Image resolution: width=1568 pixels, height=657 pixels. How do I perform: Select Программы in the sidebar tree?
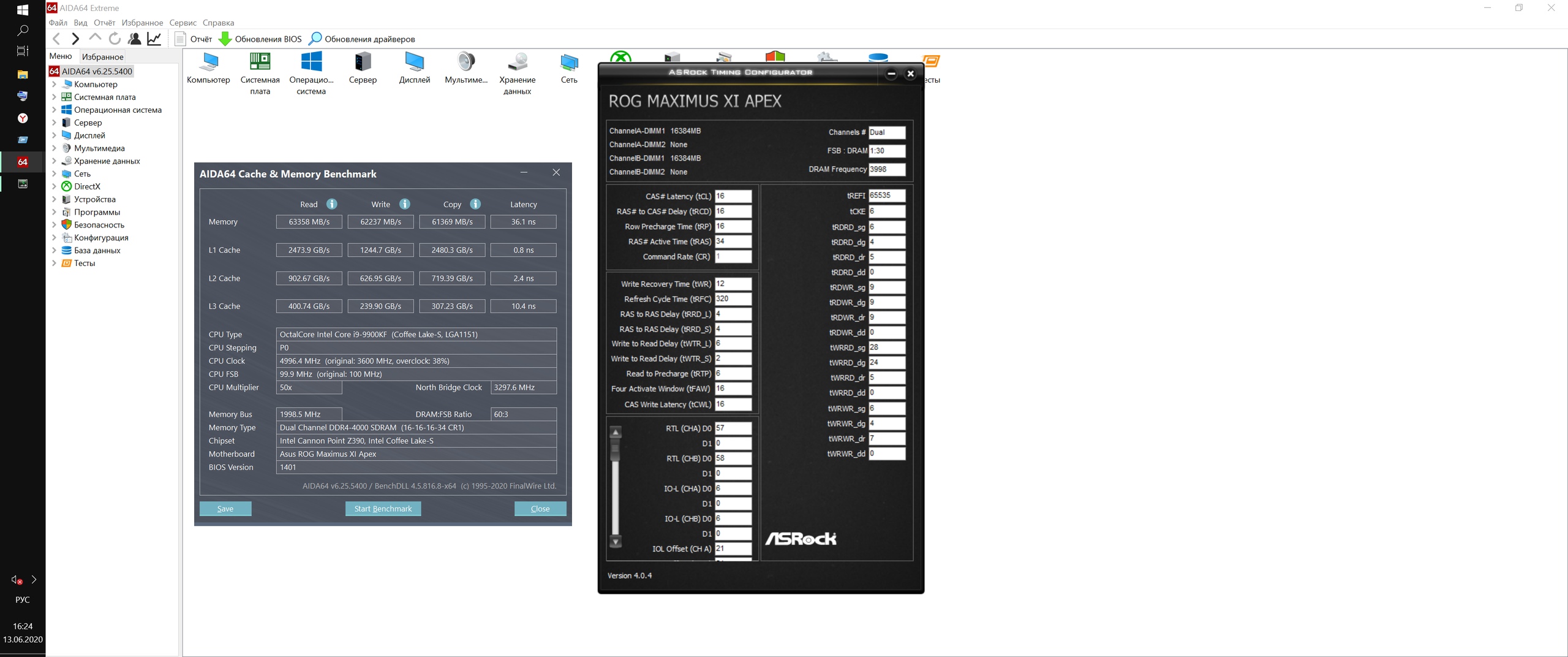tap(97, 212)
